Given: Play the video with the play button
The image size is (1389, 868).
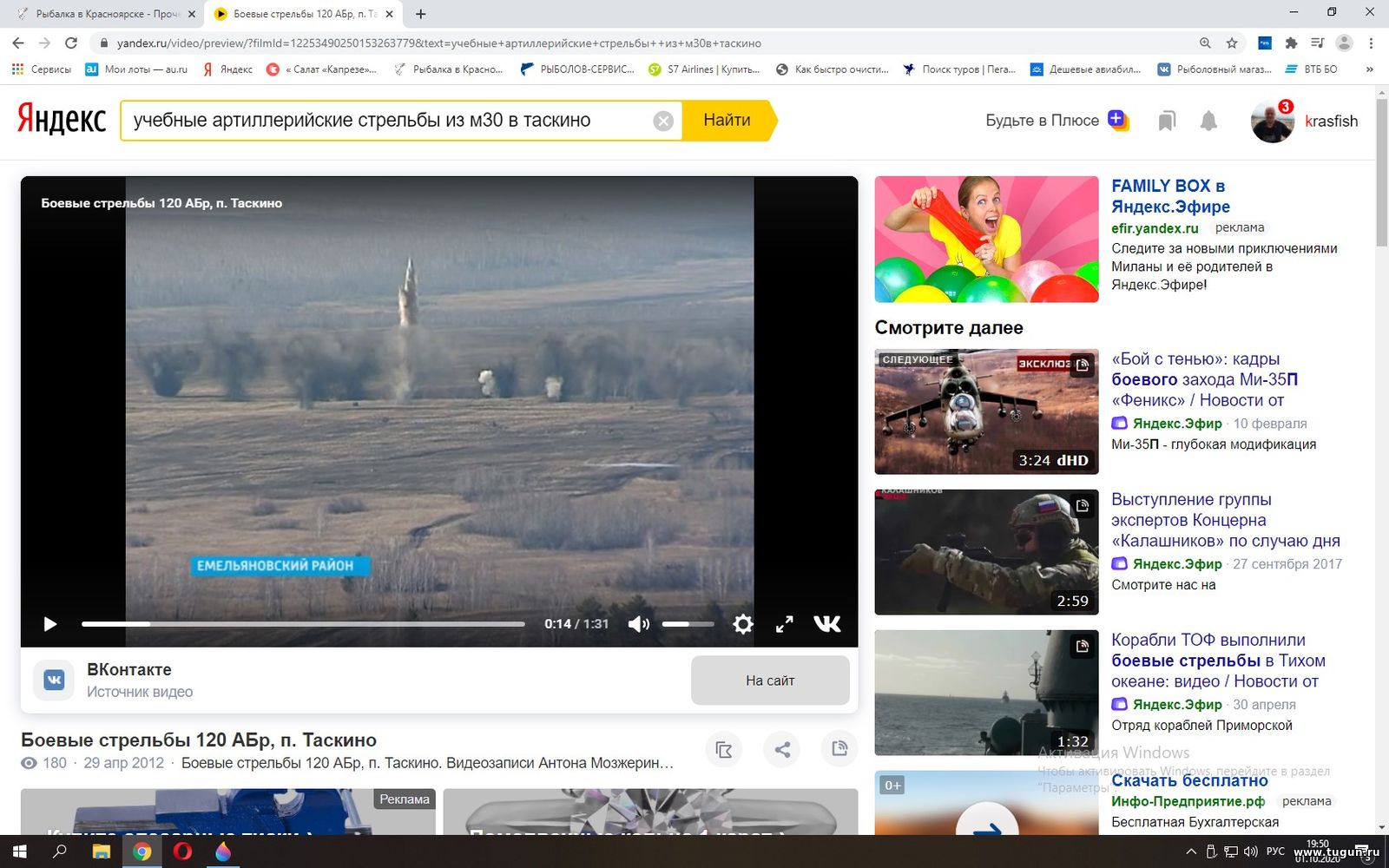Looking at the screenshot, I should pyautogui.click(x=49, y=624).
